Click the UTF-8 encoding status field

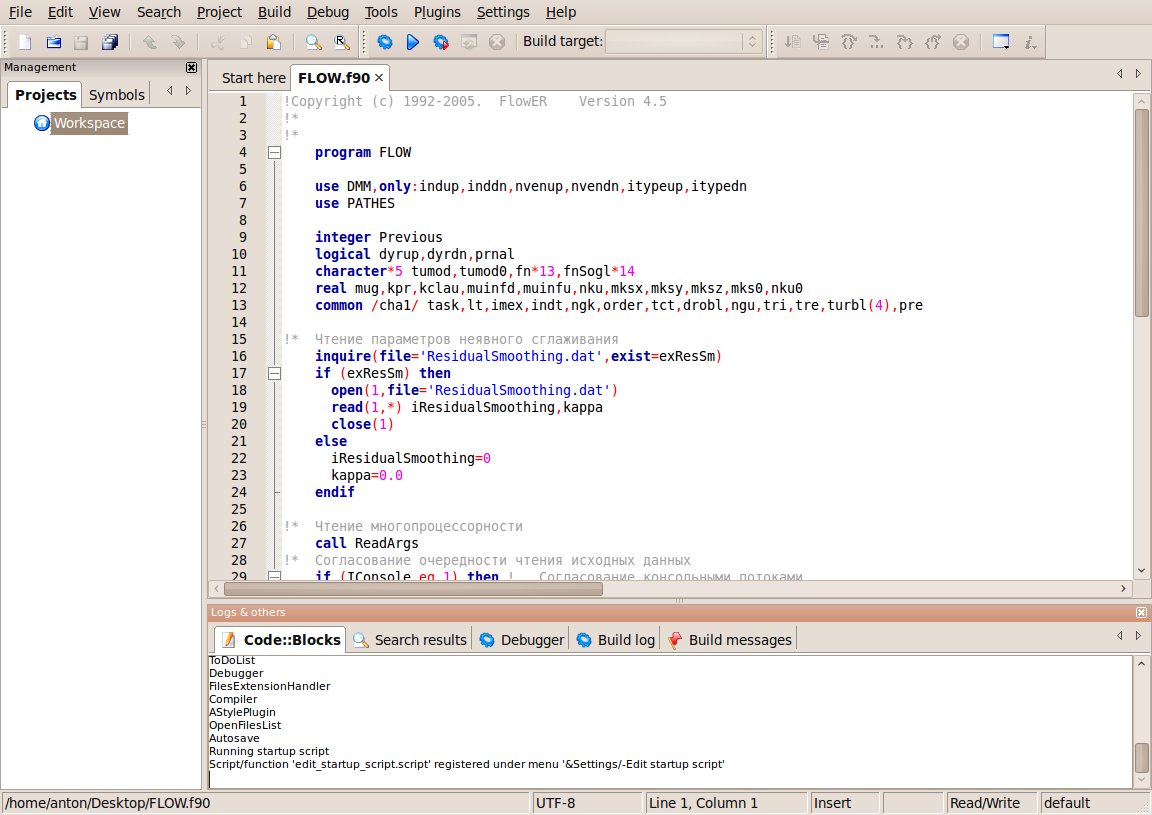coord(587,802)
